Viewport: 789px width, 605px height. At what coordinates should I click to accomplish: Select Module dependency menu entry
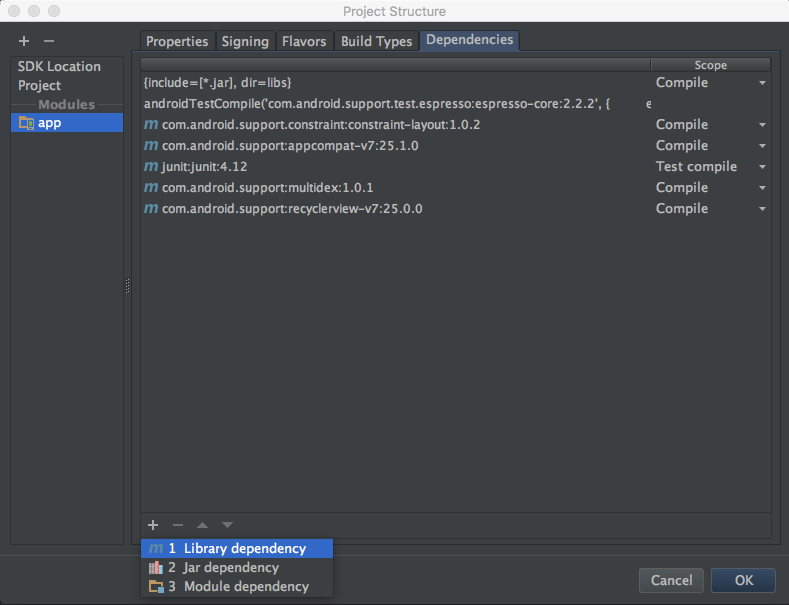click(245, 586)
